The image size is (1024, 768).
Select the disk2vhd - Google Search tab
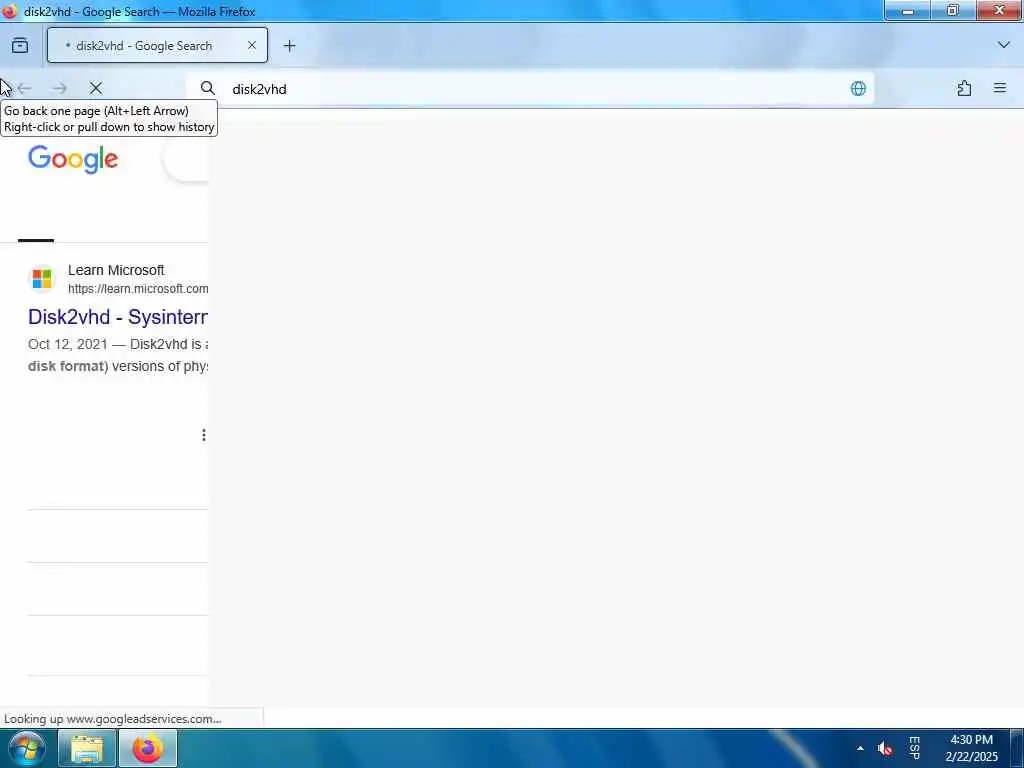point(157,46)
